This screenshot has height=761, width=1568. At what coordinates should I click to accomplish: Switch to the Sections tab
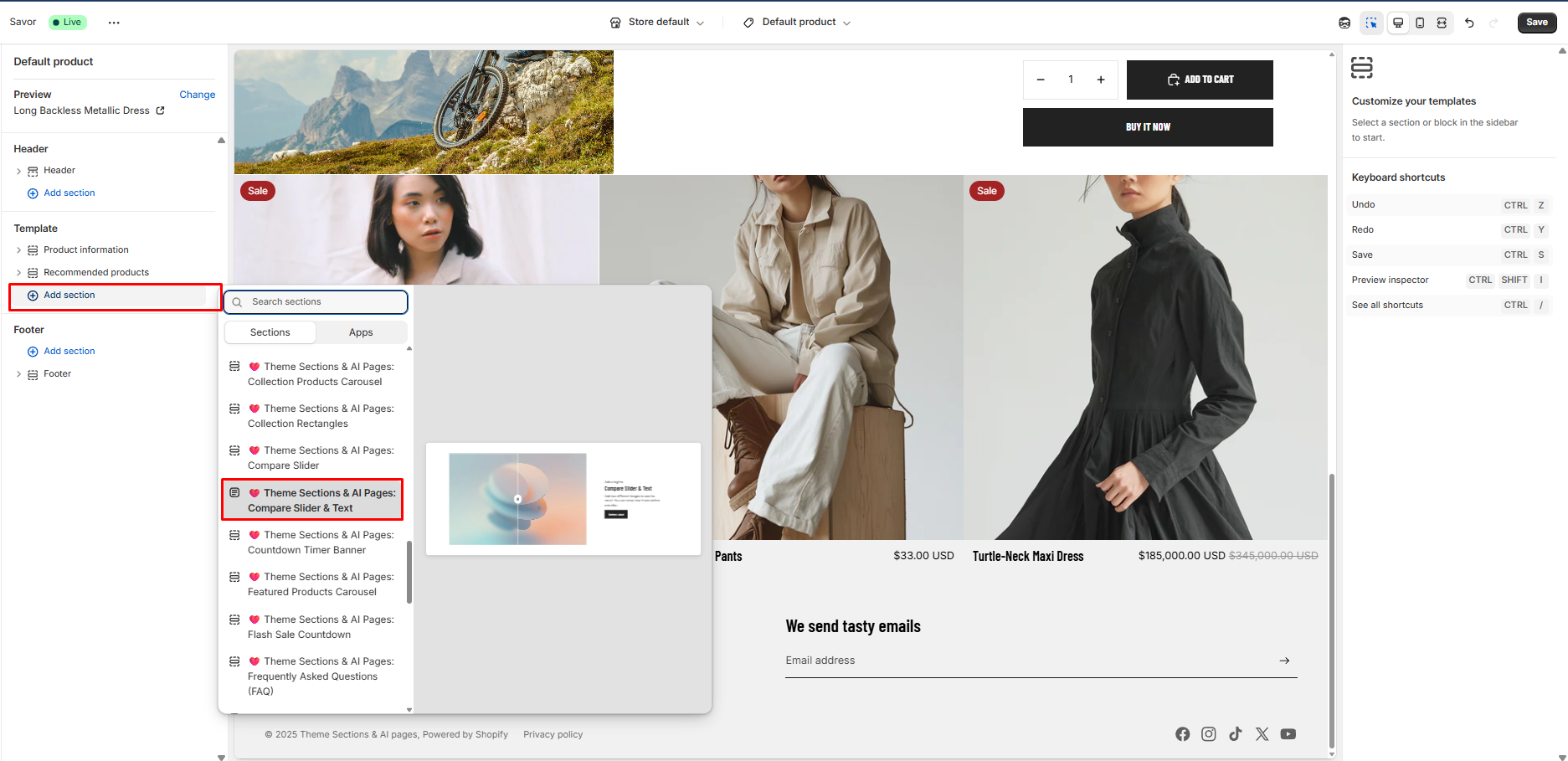tap(270, 332)
